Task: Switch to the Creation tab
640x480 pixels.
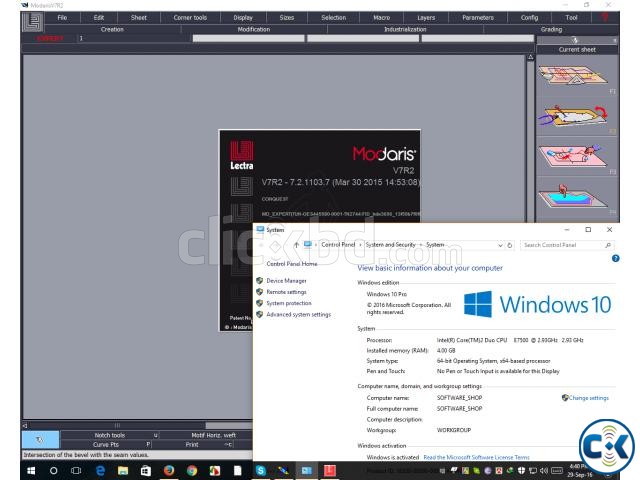Action: tap(112, 29)
